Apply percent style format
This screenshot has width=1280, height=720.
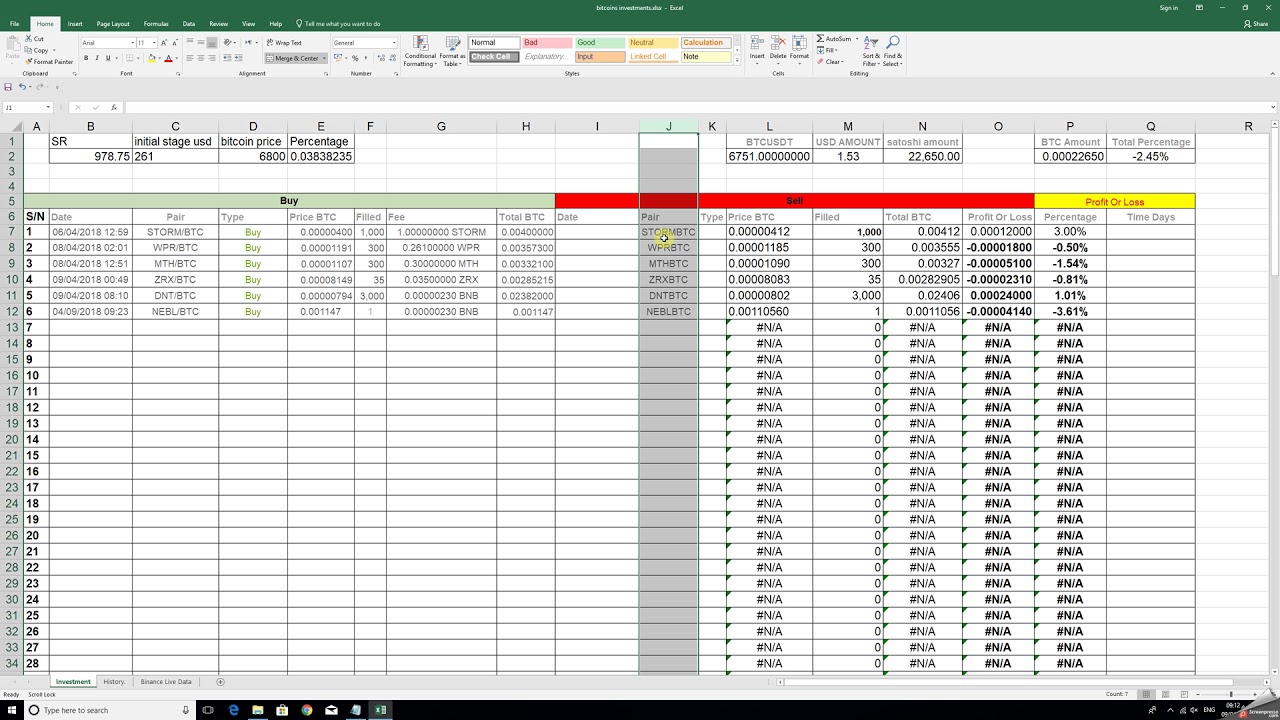click(355, 58)
